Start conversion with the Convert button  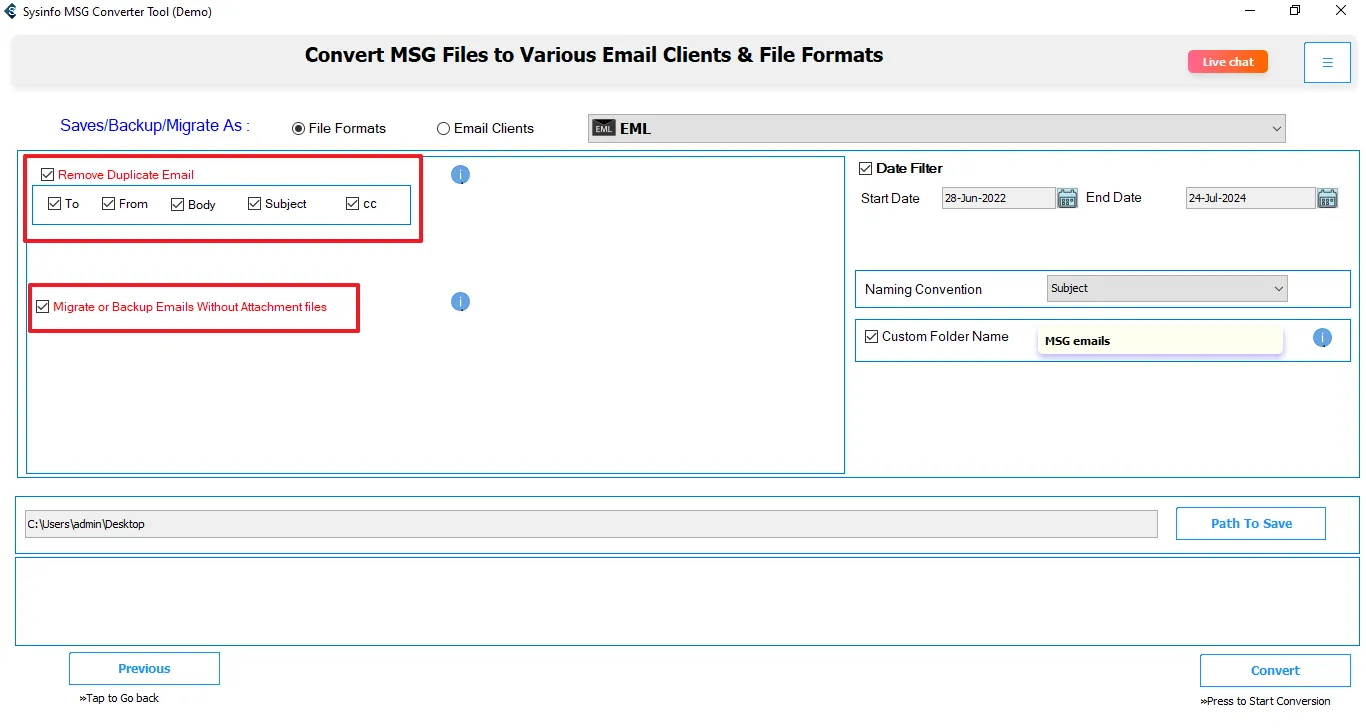[1275, 671]
